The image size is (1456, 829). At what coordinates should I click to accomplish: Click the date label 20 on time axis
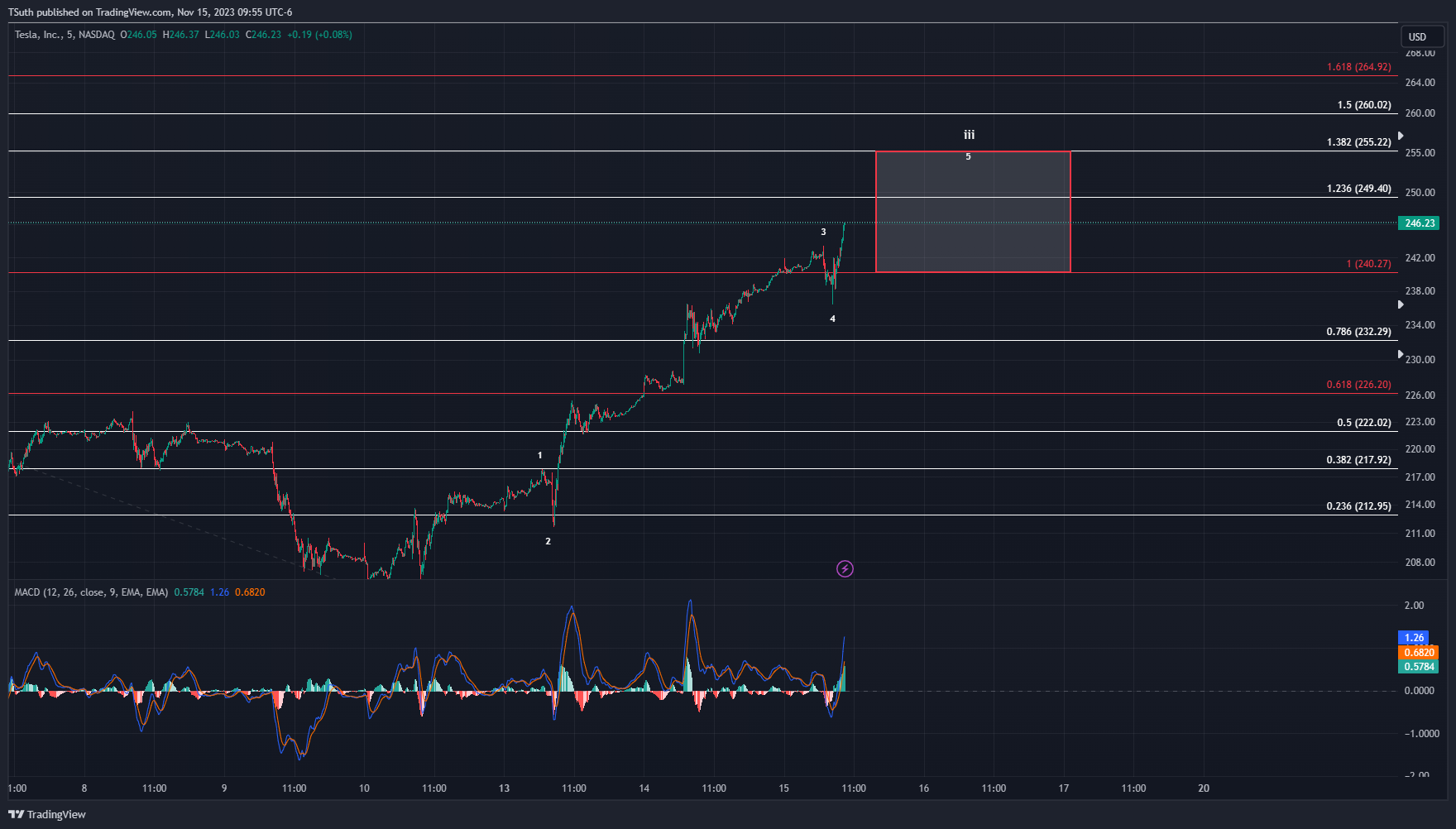(1204, 788)
